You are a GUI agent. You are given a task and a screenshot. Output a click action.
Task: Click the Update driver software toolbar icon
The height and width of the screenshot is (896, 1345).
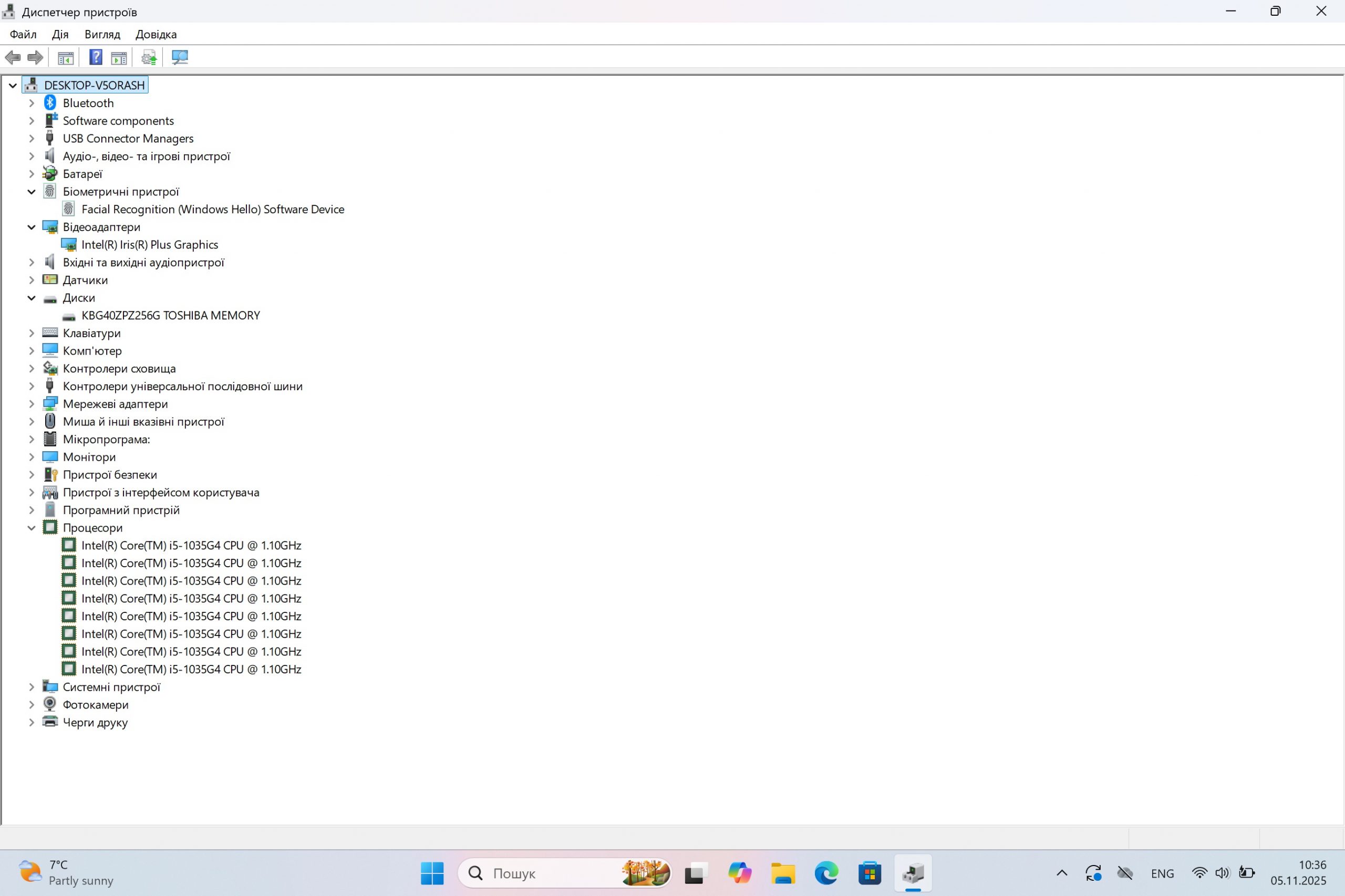(149, 57)
